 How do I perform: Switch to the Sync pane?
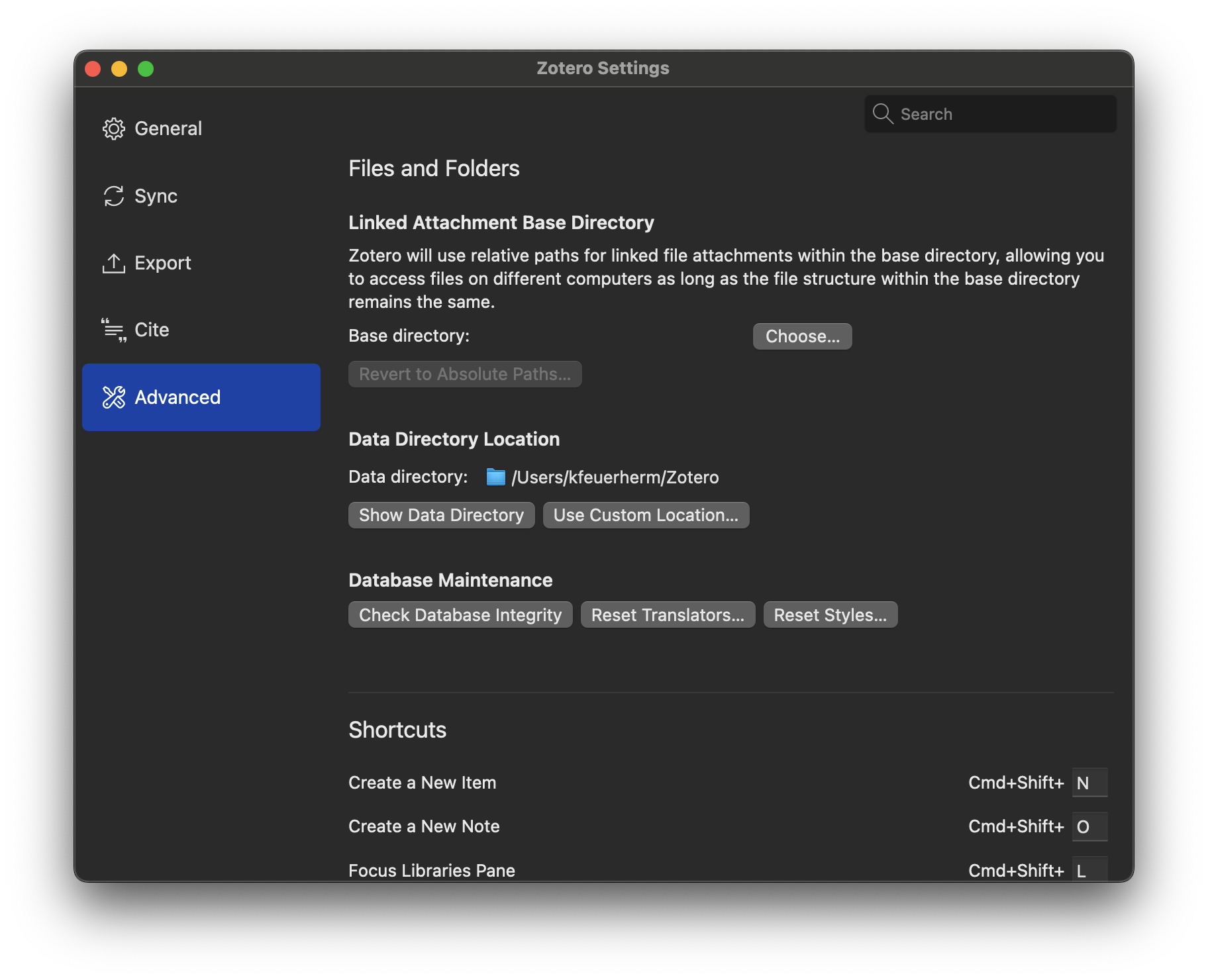[x=201, y=196]
